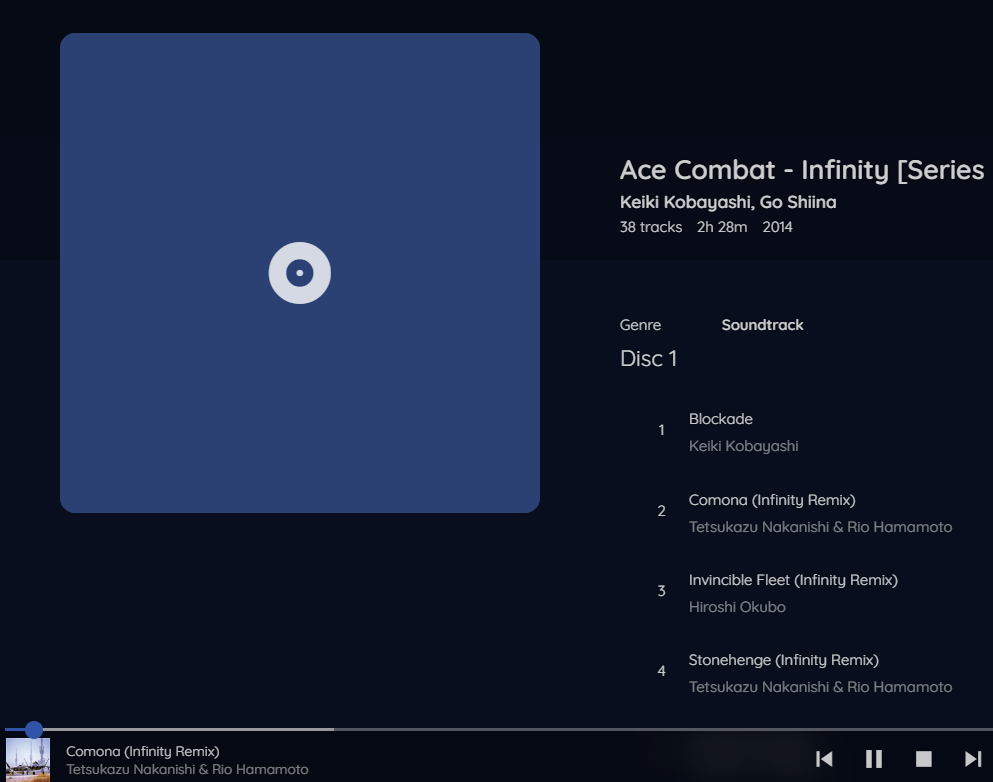Click track number 1

[x=661, y=431]
